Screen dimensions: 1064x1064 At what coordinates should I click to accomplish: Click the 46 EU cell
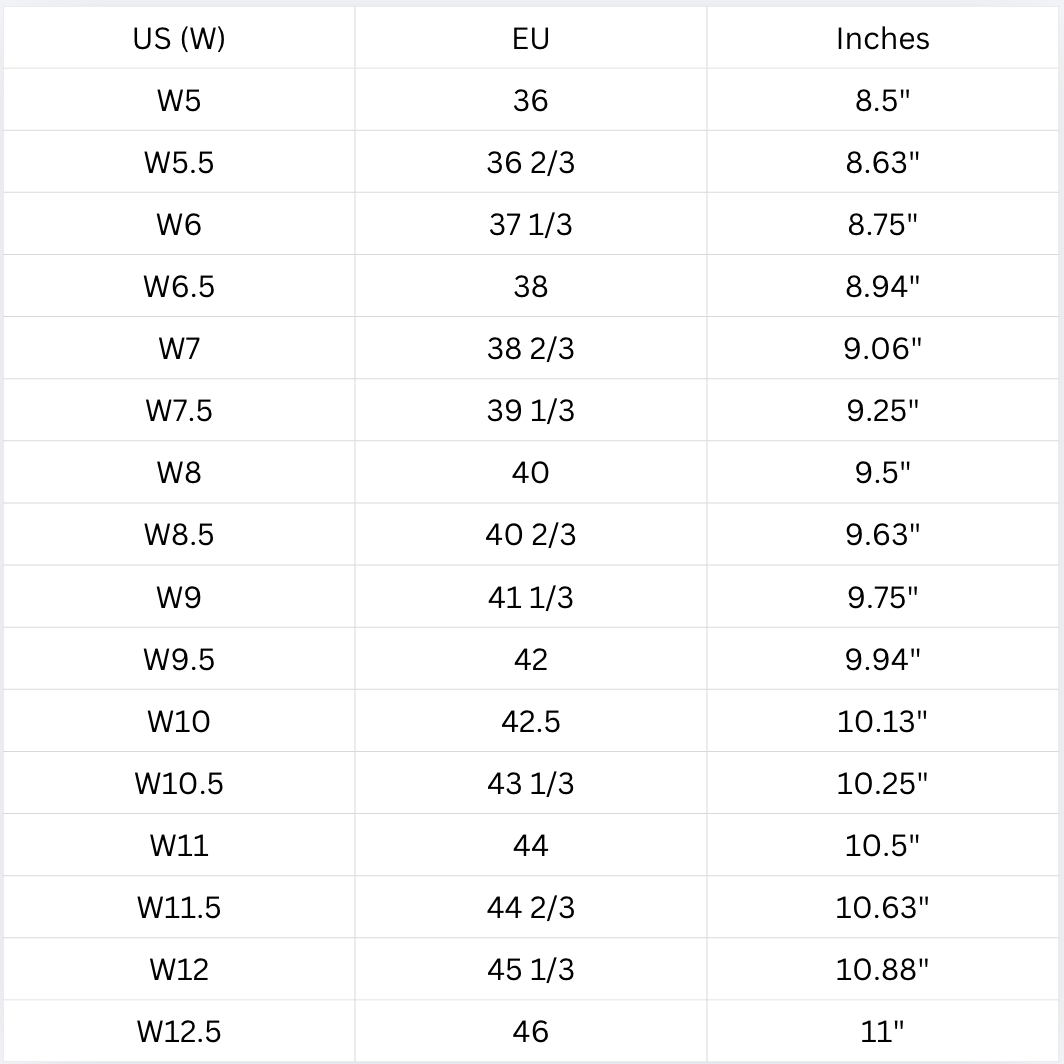(x=531, y=1031)
